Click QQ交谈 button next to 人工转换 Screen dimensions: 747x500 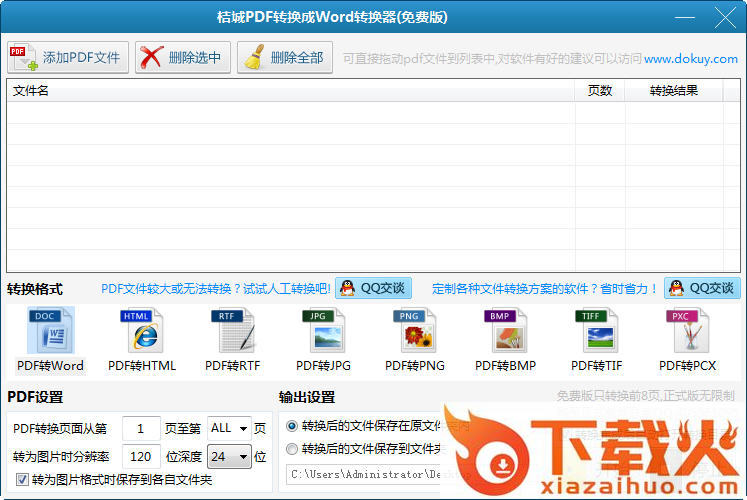pos(374,288)
